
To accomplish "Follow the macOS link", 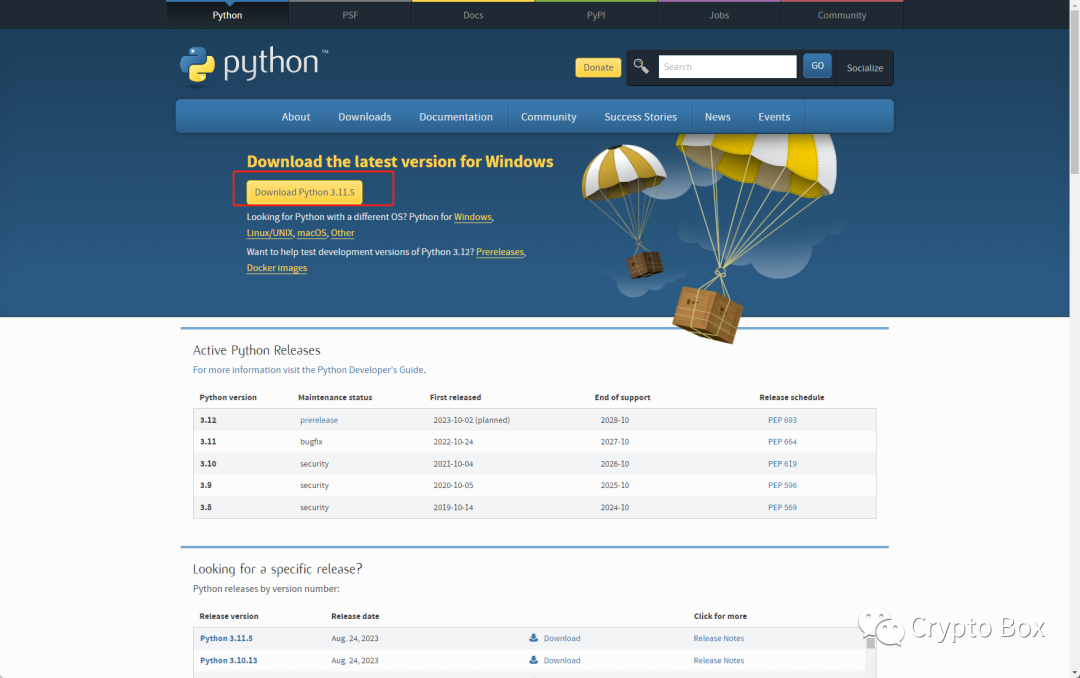I will (311, 233).
